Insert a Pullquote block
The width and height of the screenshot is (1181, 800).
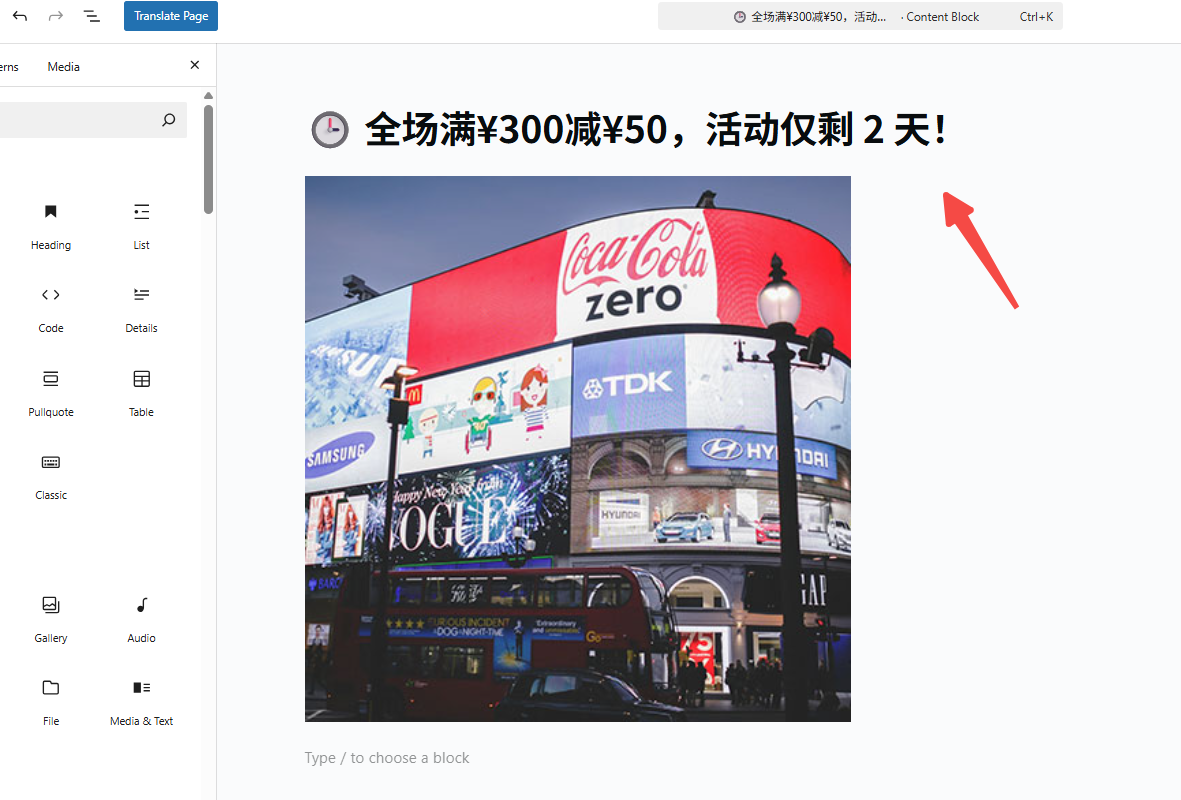pos(51,392)
